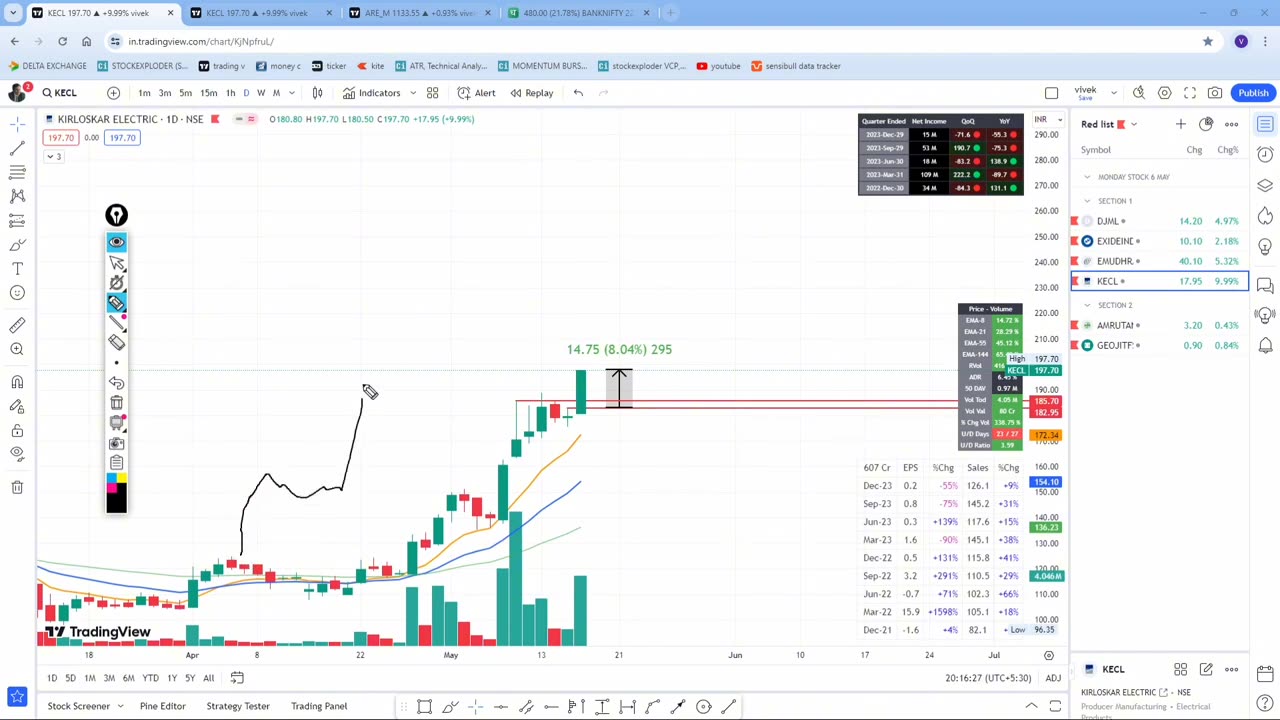Open the forecasting and measurement tools
Image resolution: width=1280 pixels, height=720 pixels.
pyautogui.click(x=17, y=220)
